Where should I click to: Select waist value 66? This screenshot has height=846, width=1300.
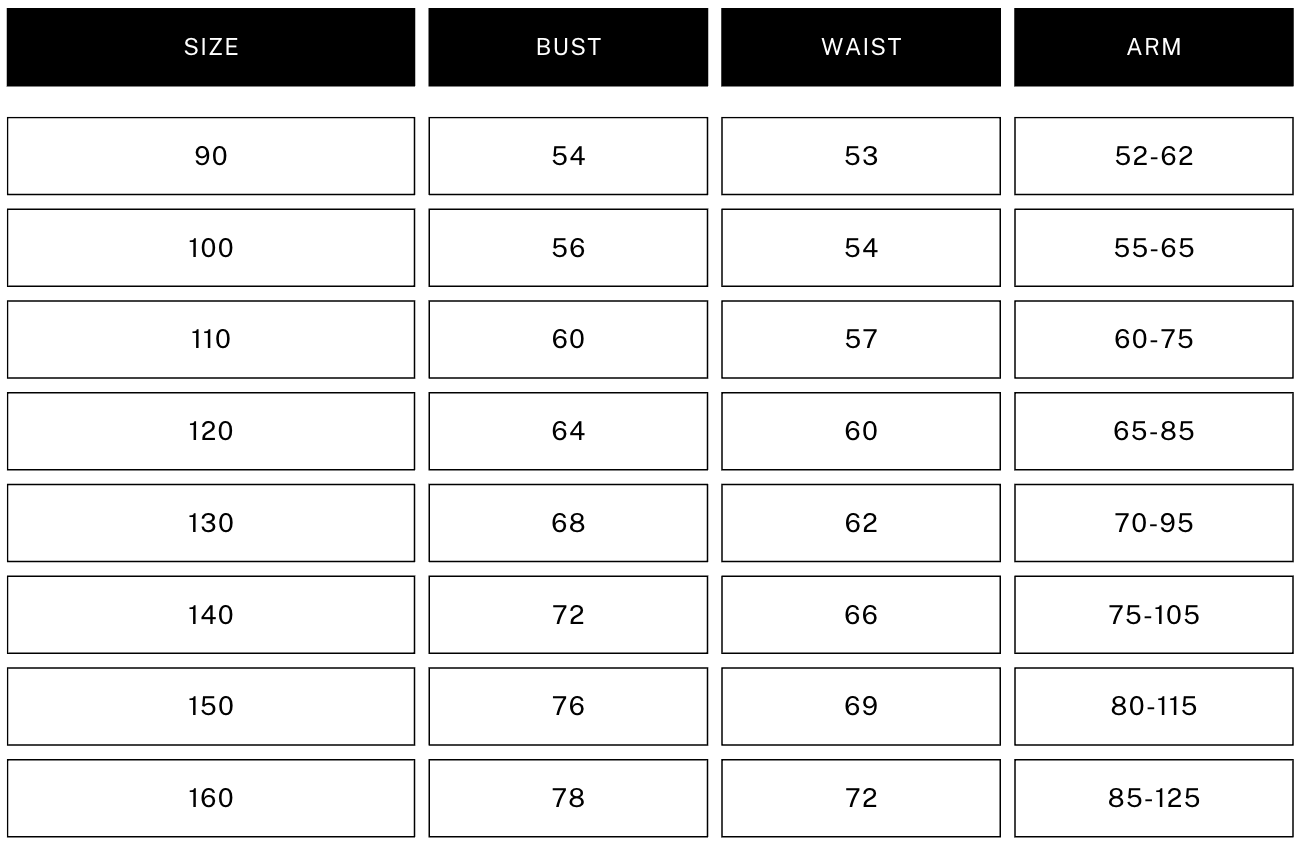pos(861,615)
